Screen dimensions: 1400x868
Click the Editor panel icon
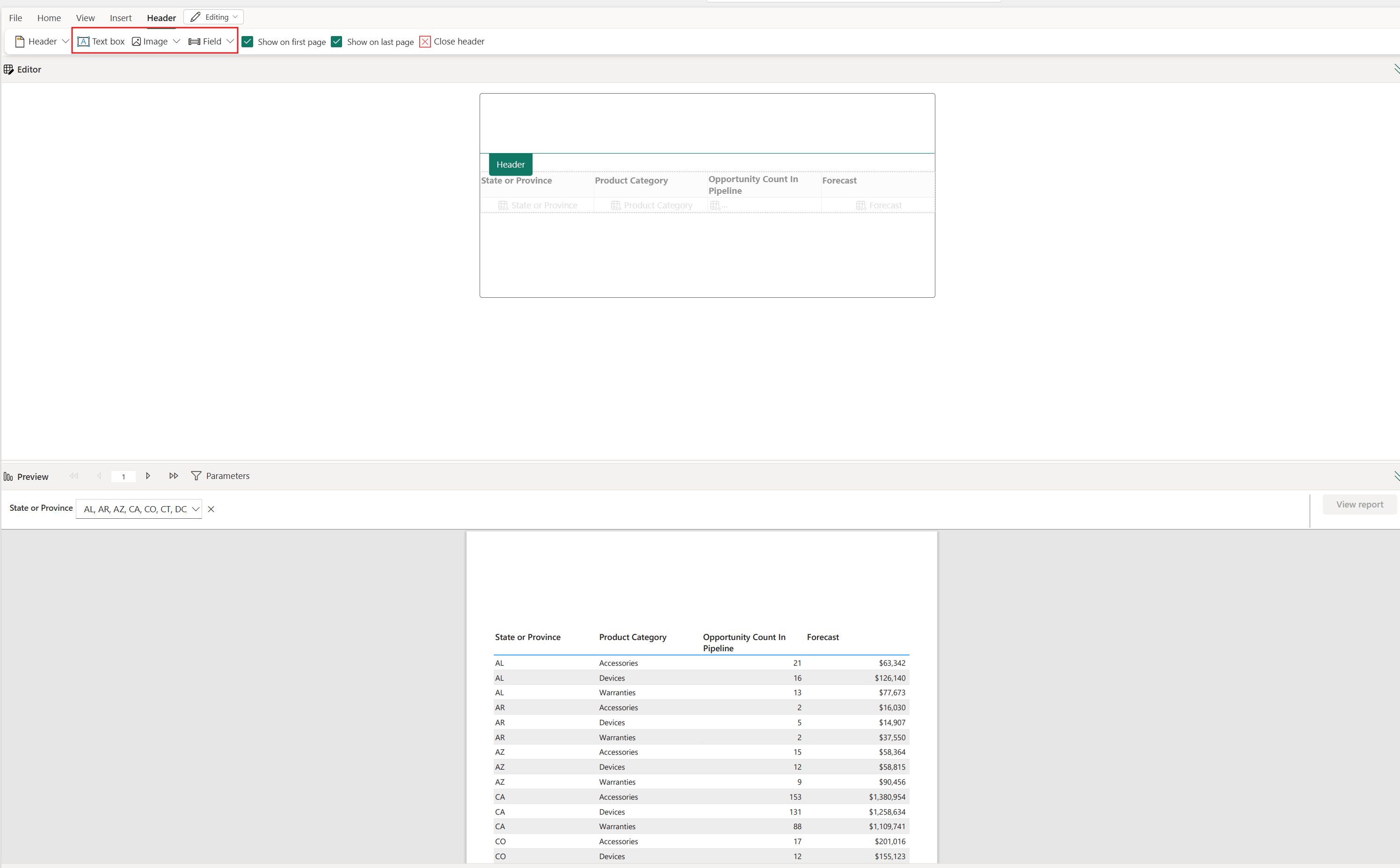[x=9, y=69]
